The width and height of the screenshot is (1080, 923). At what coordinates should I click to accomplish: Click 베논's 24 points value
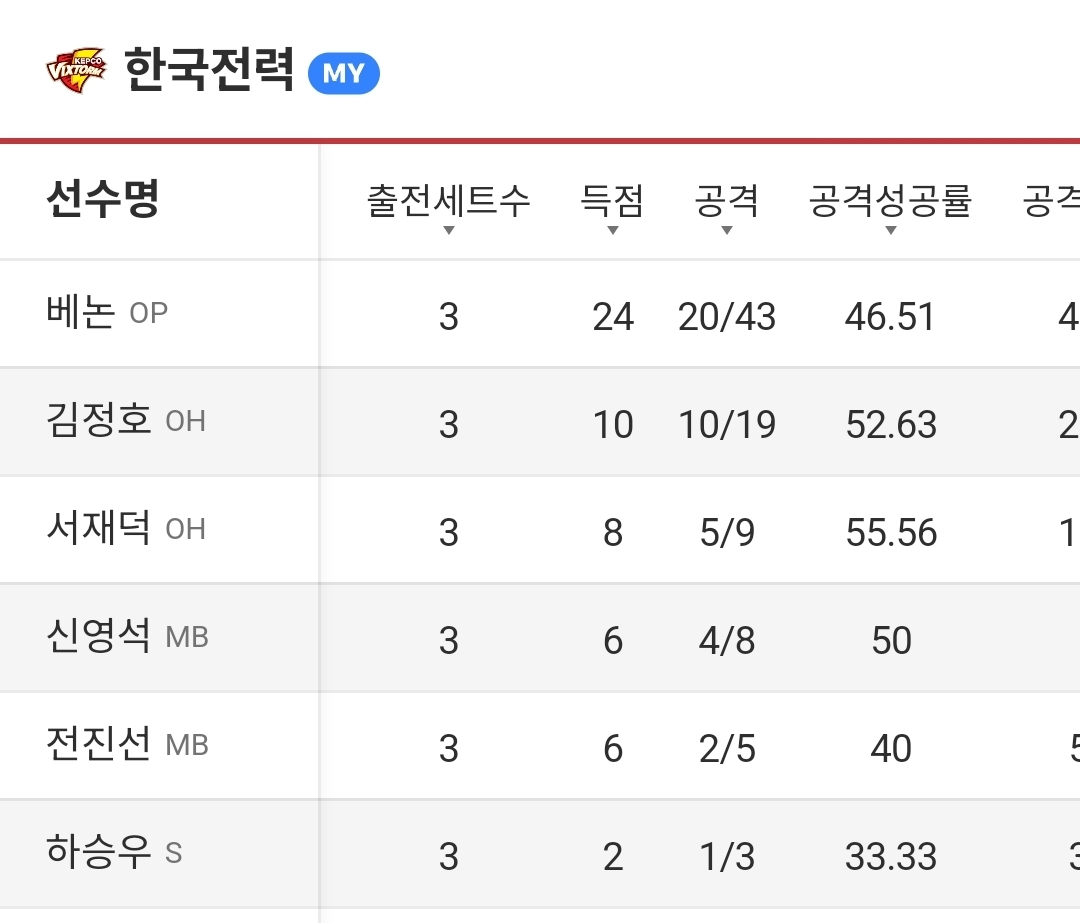(613, 317)
